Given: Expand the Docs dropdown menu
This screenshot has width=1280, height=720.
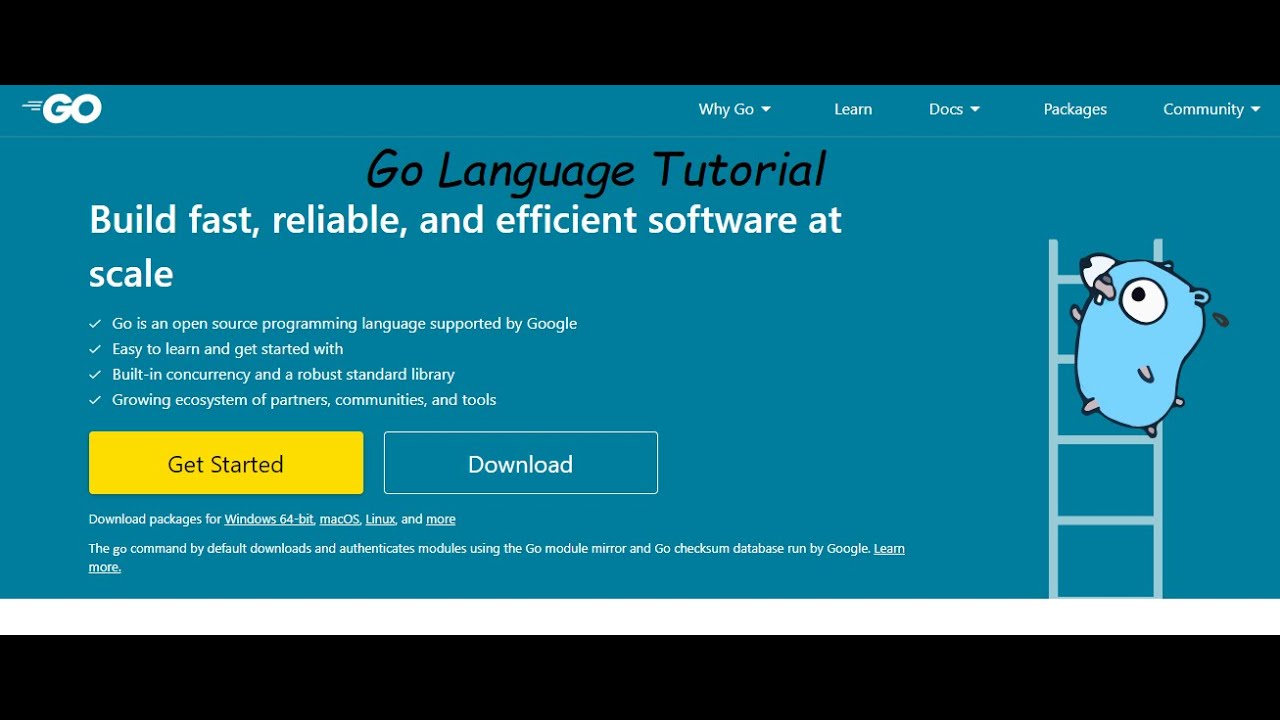Looking at the screenshot, I should (954, 109).
